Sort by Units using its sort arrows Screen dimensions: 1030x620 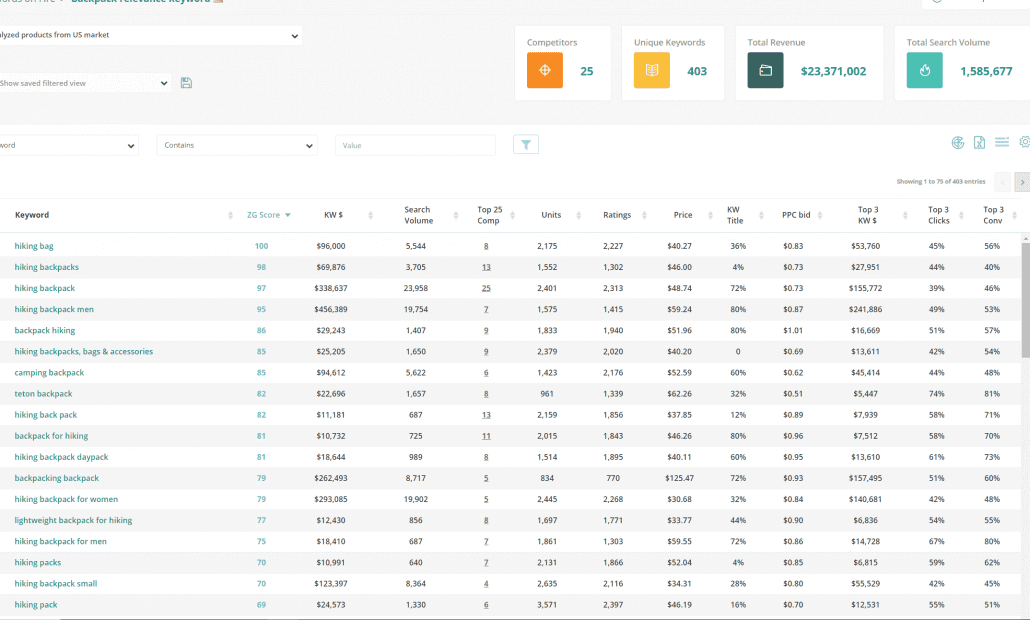tap(578, 215)
